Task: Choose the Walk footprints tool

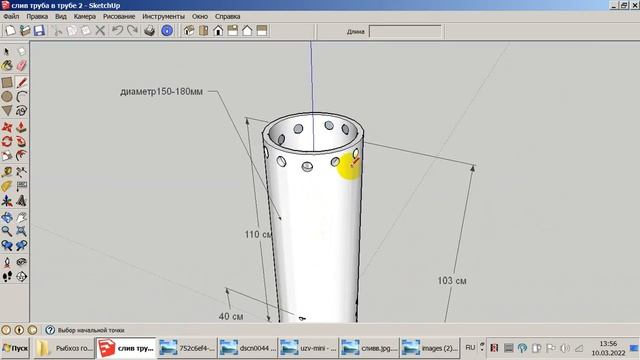Action: coord(7,276)
